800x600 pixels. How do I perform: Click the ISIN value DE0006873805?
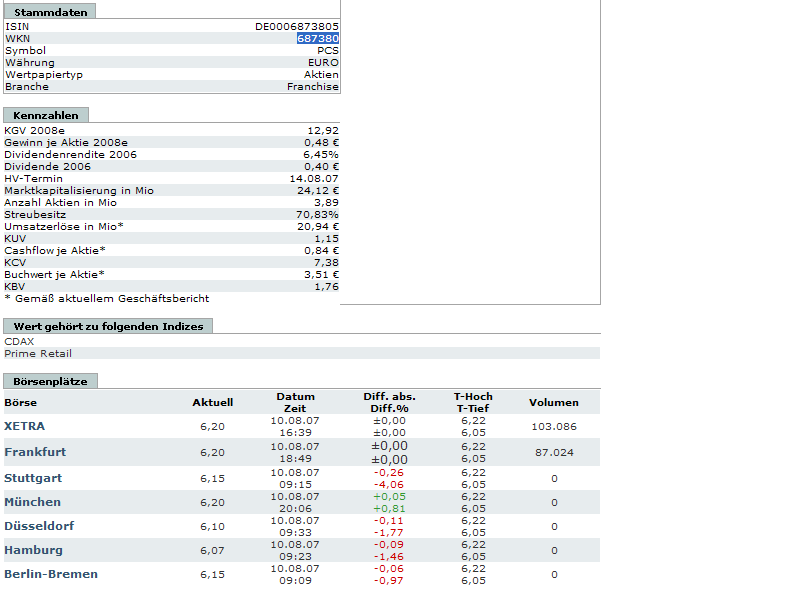pyautogui.click(x=297, y=26)
